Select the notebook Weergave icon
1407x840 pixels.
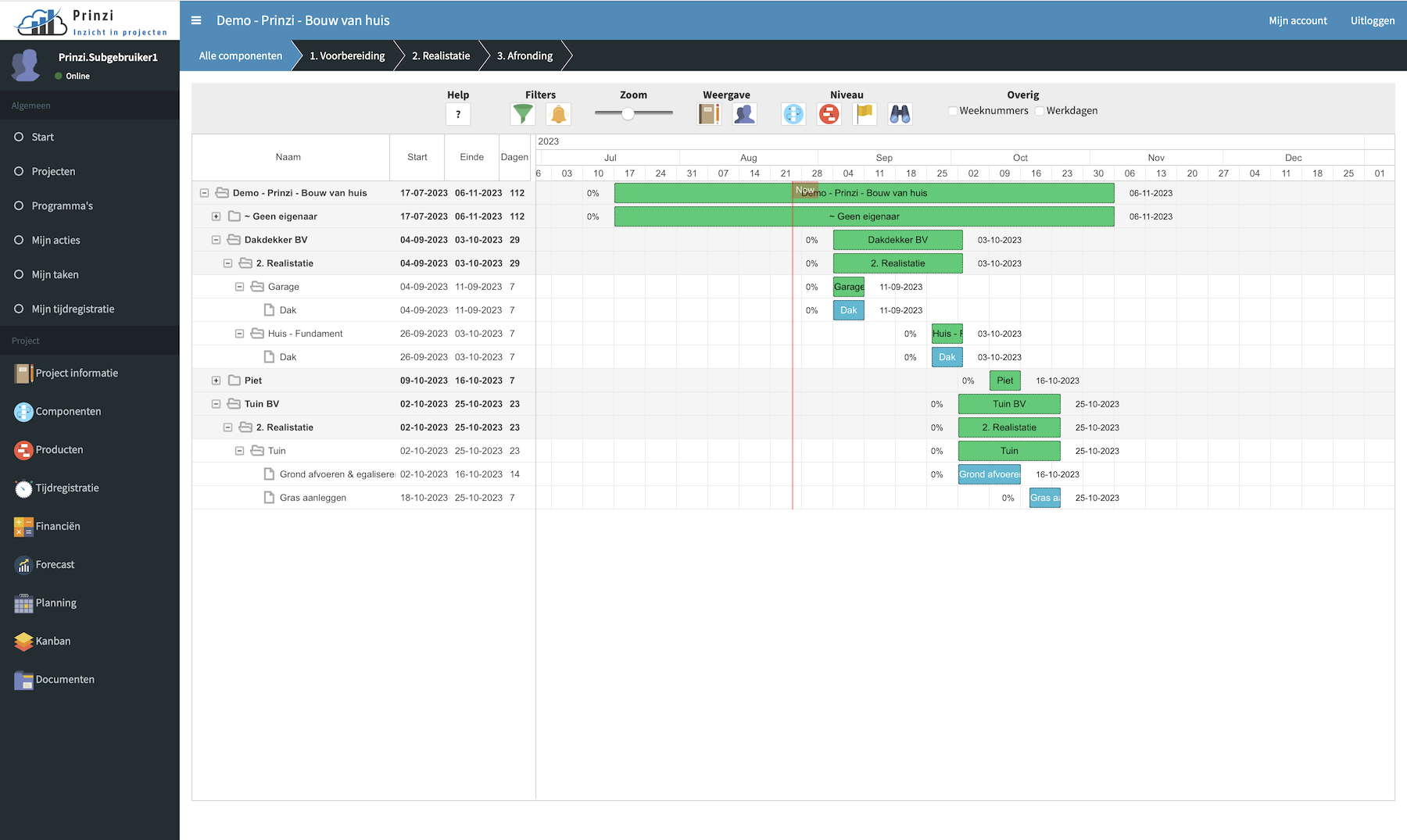pyautogui.click(x=709, y=114)
